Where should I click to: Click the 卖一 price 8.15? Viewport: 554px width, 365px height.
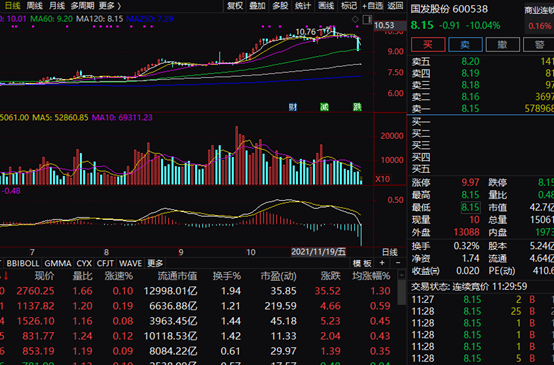[x=470, y=108]
